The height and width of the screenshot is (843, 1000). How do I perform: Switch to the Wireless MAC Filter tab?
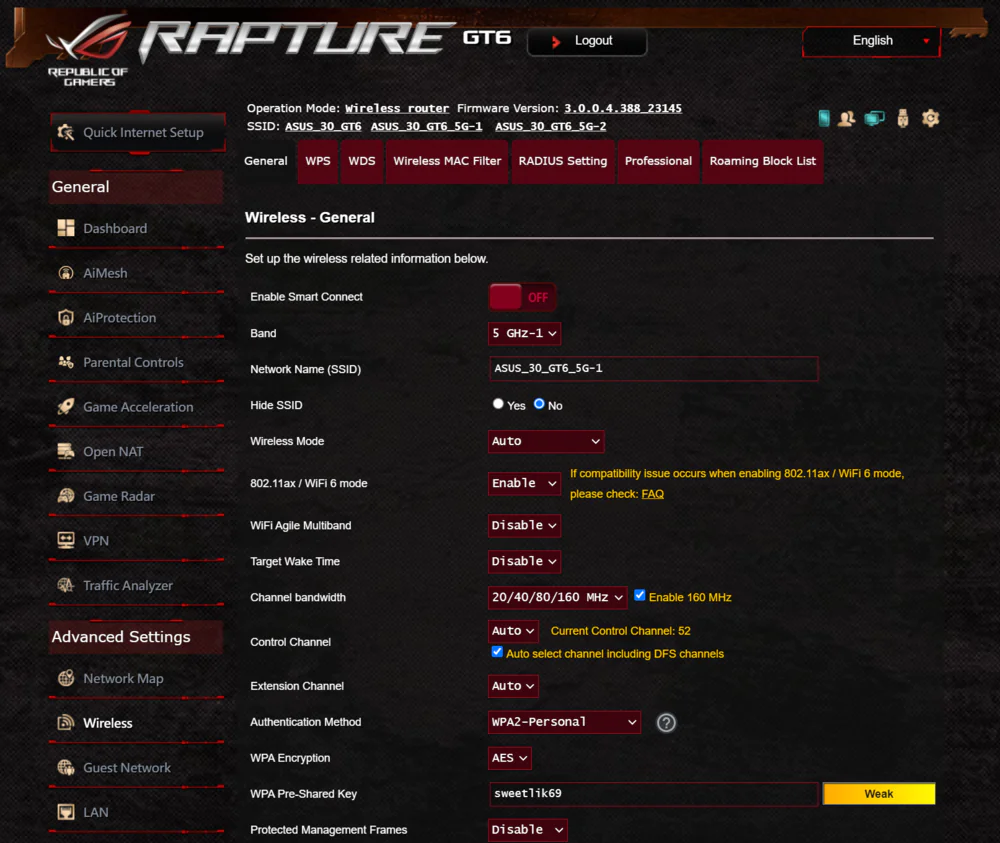(447, 161)
